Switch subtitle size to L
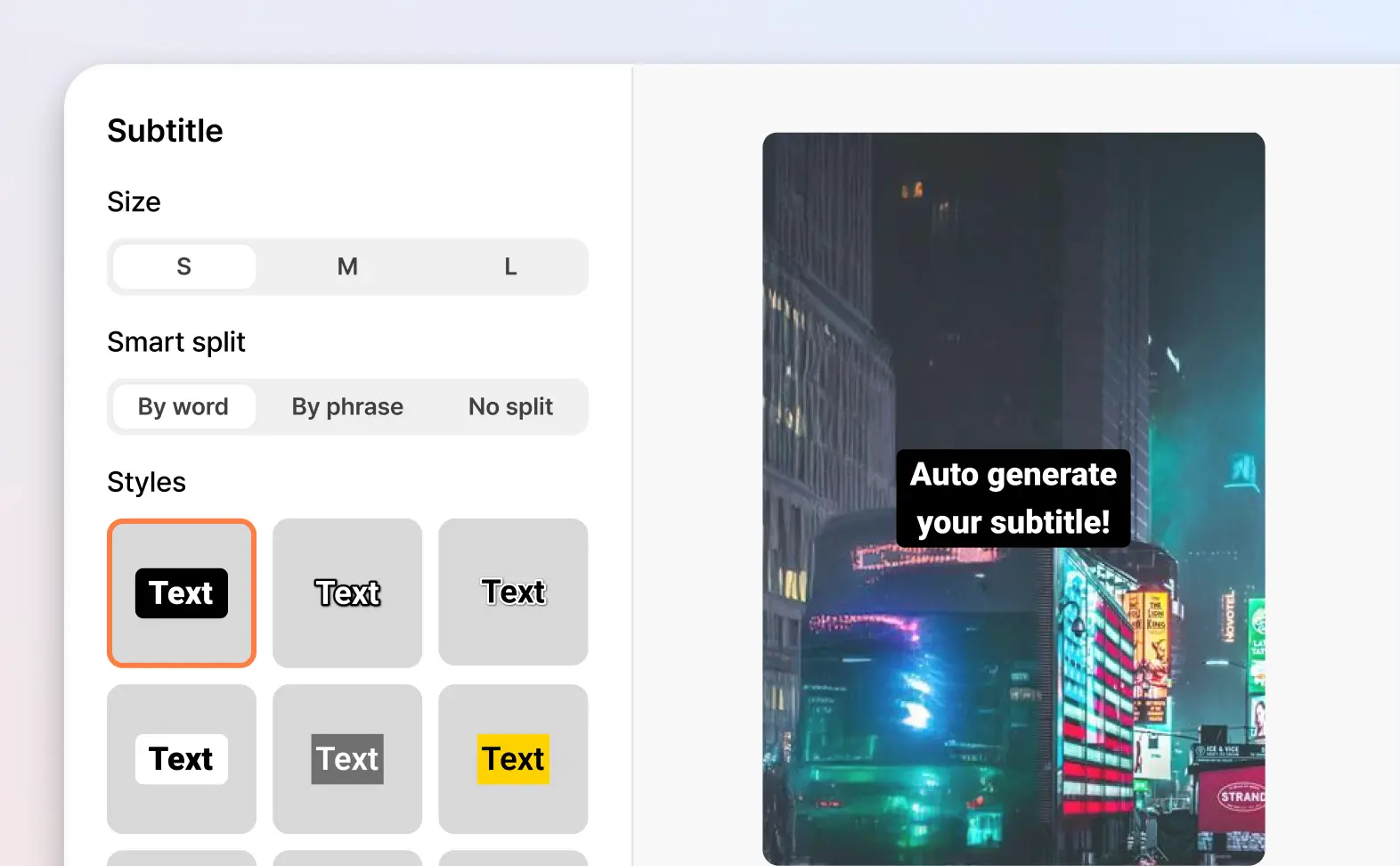1400x866 pixels. [x=510, y=266]
